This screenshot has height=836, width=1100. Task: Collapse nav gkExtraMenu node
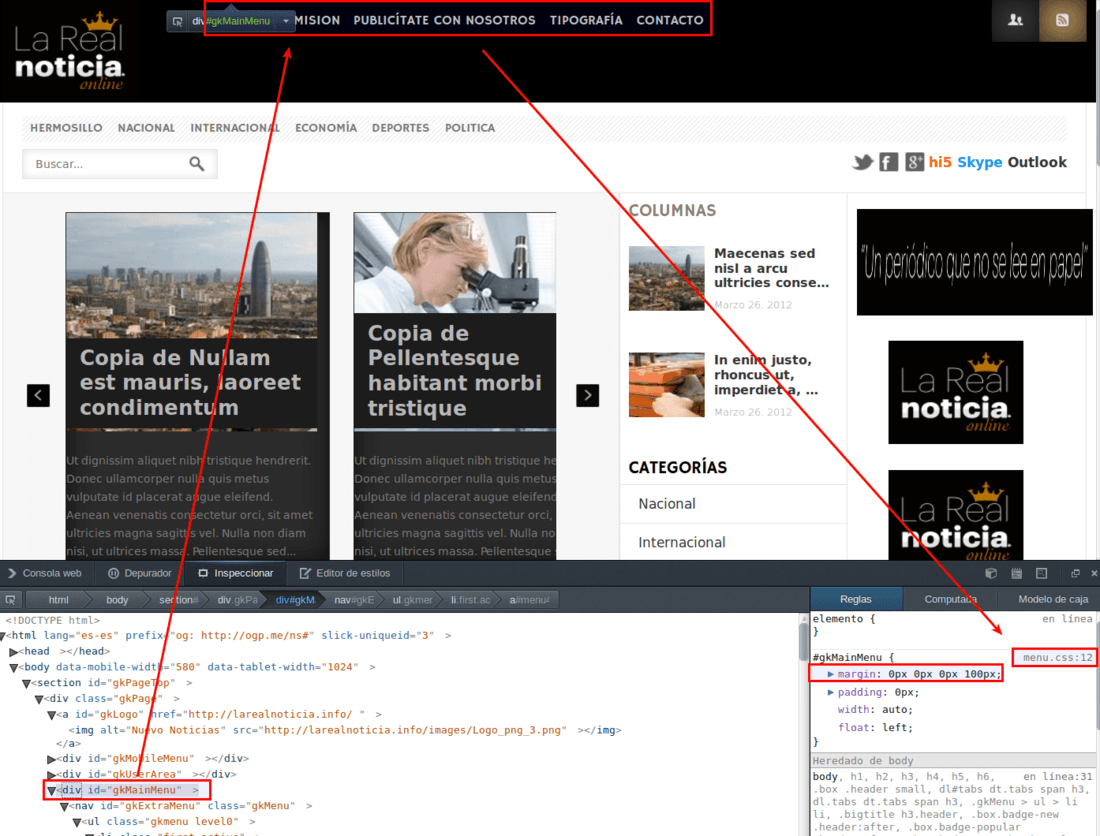64,807
